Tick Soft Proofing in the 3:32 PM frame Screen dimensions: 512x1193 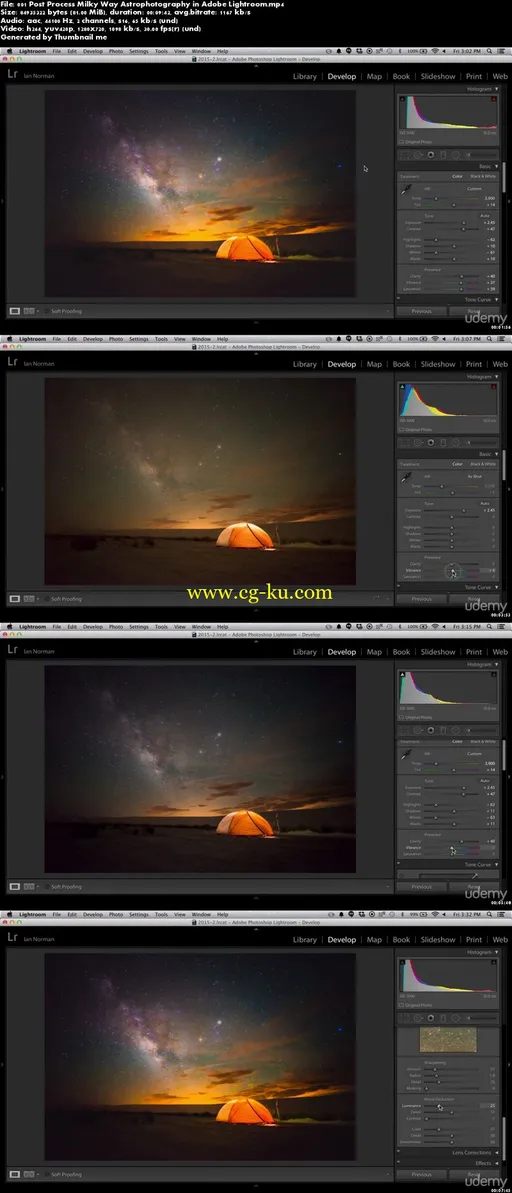point(47,1174)
